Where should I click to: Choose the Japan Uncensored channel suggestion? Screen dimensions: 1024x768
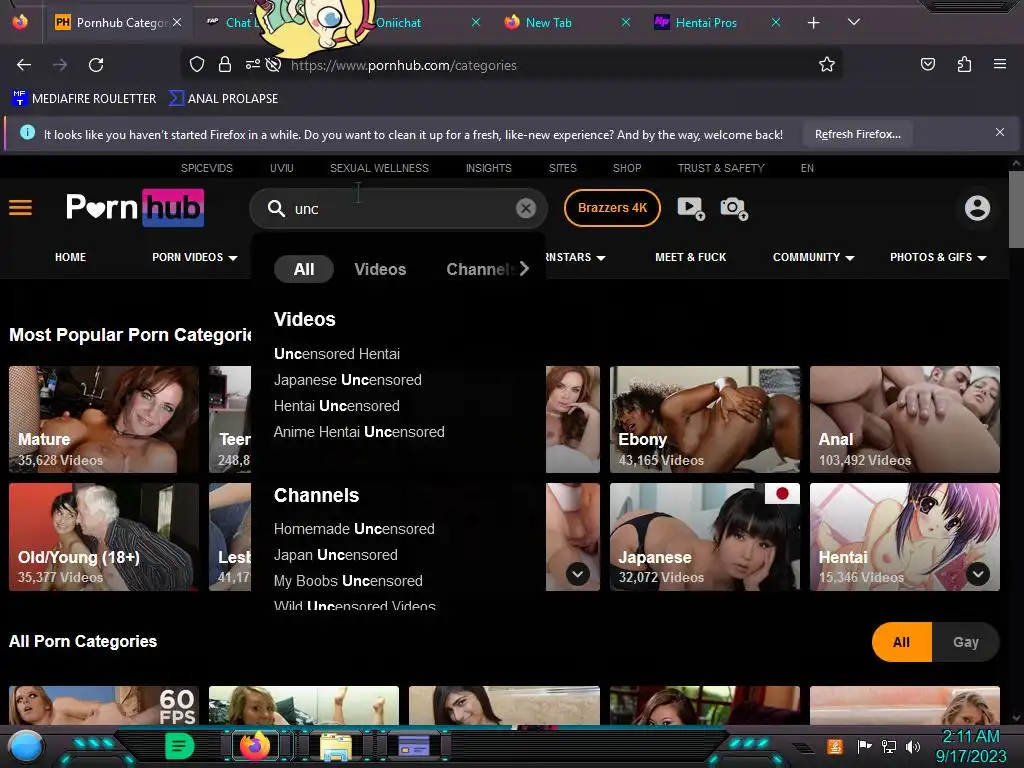click(336, 554)
